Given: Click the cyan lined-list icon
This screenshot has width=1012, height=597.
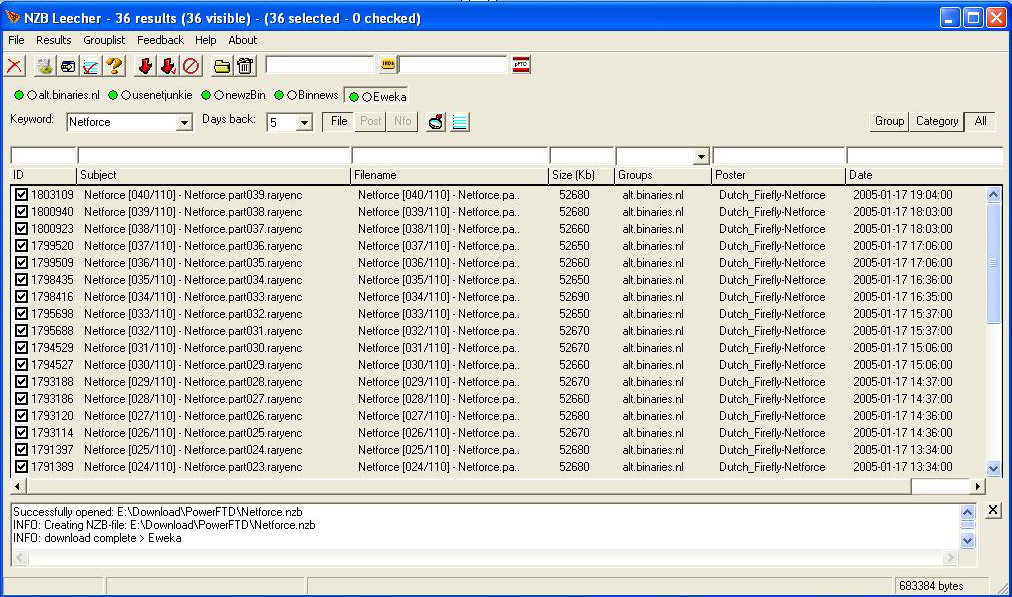Looking at the screenshot, I should coord(460,121).
